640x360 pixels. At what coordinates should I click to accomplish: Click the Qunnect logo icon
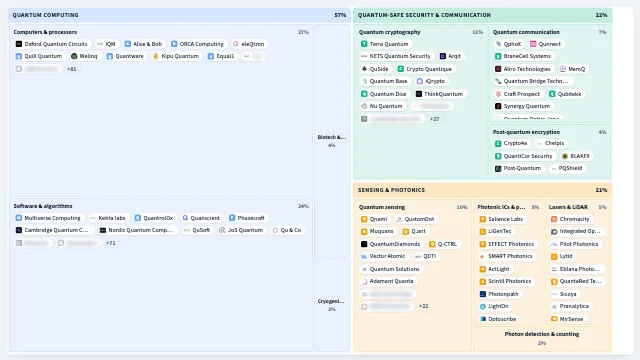pyautogui.click(x=533, y=44)
